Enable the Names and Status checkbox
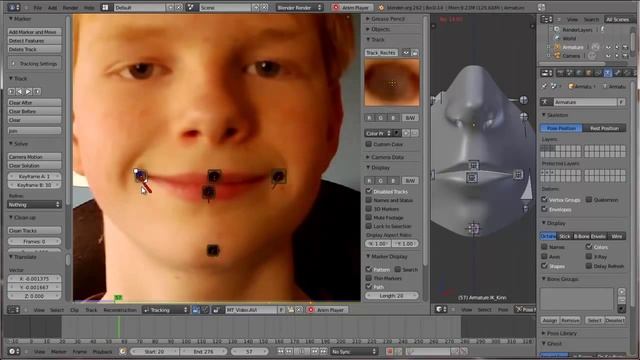The height and width of the screenshot is (360, 640). point(369,200)
